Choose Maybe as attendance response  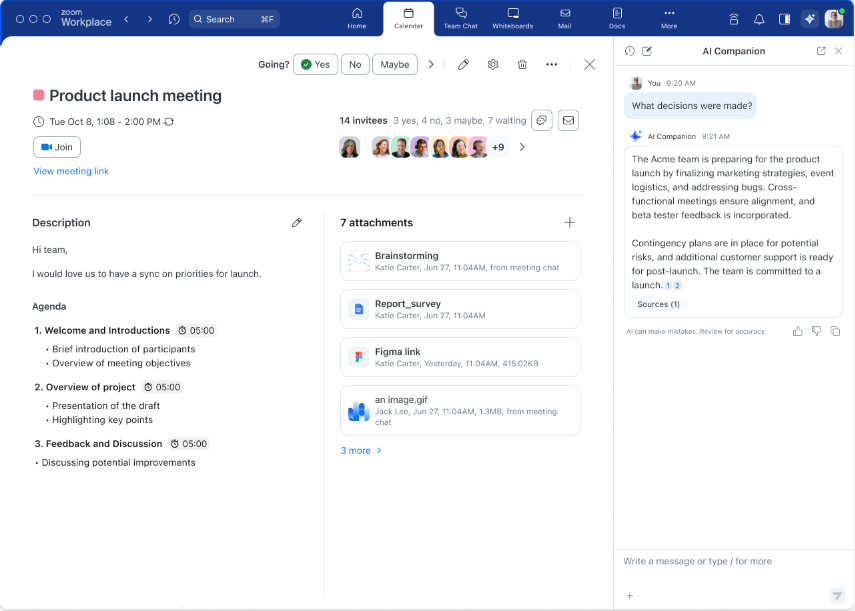(395, 64)
